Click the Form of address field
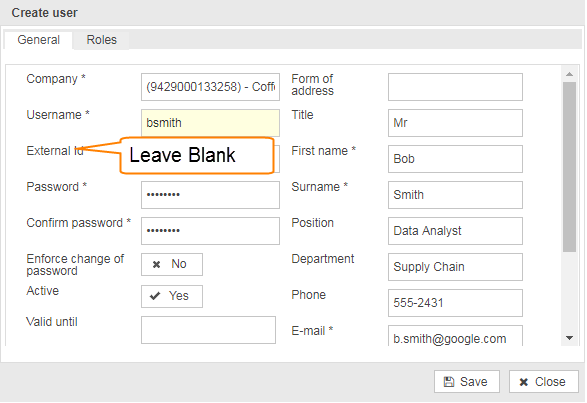 click(x=455, y=87)
